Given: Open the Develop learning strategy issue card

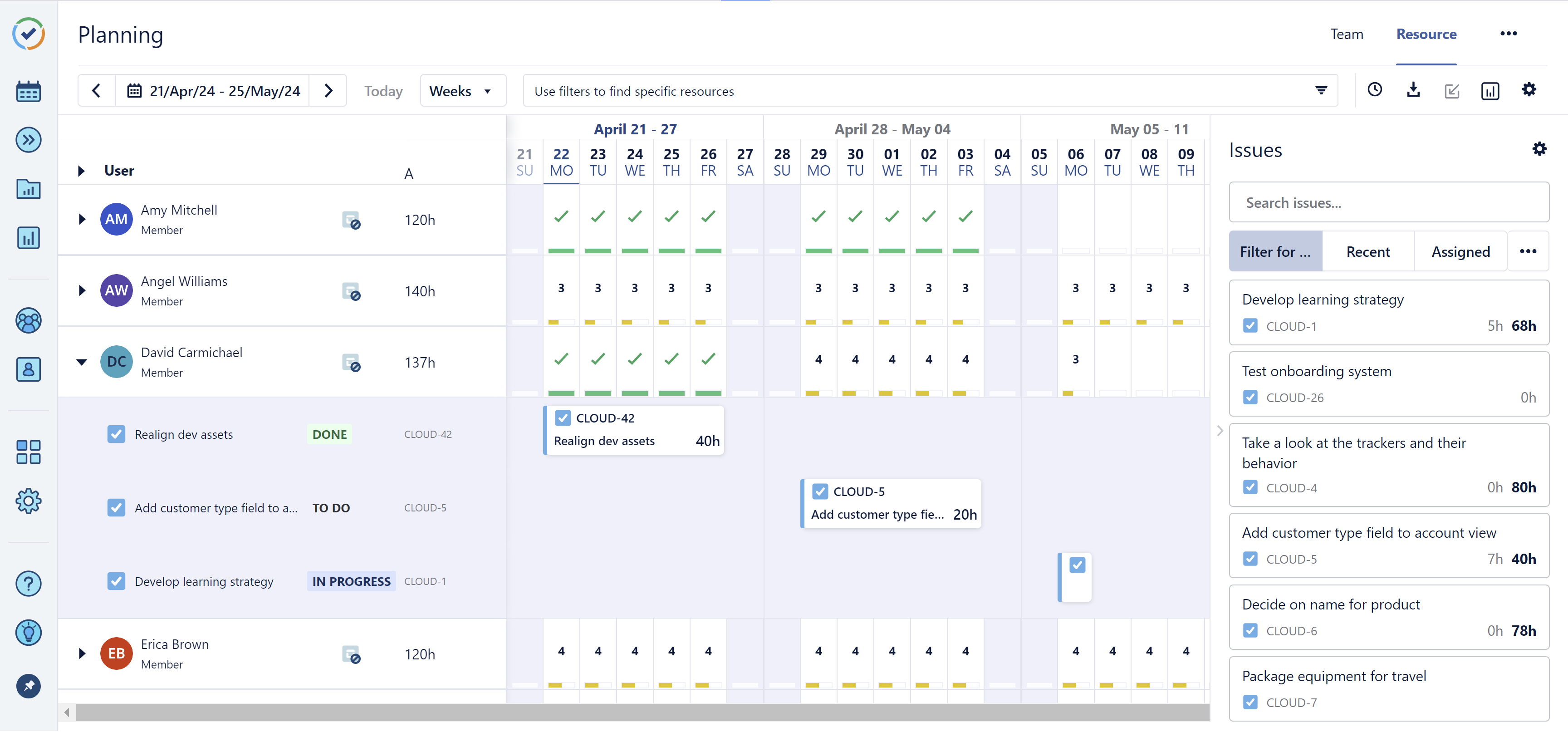Looking at the screenshot, I should tap(1389, 313).
